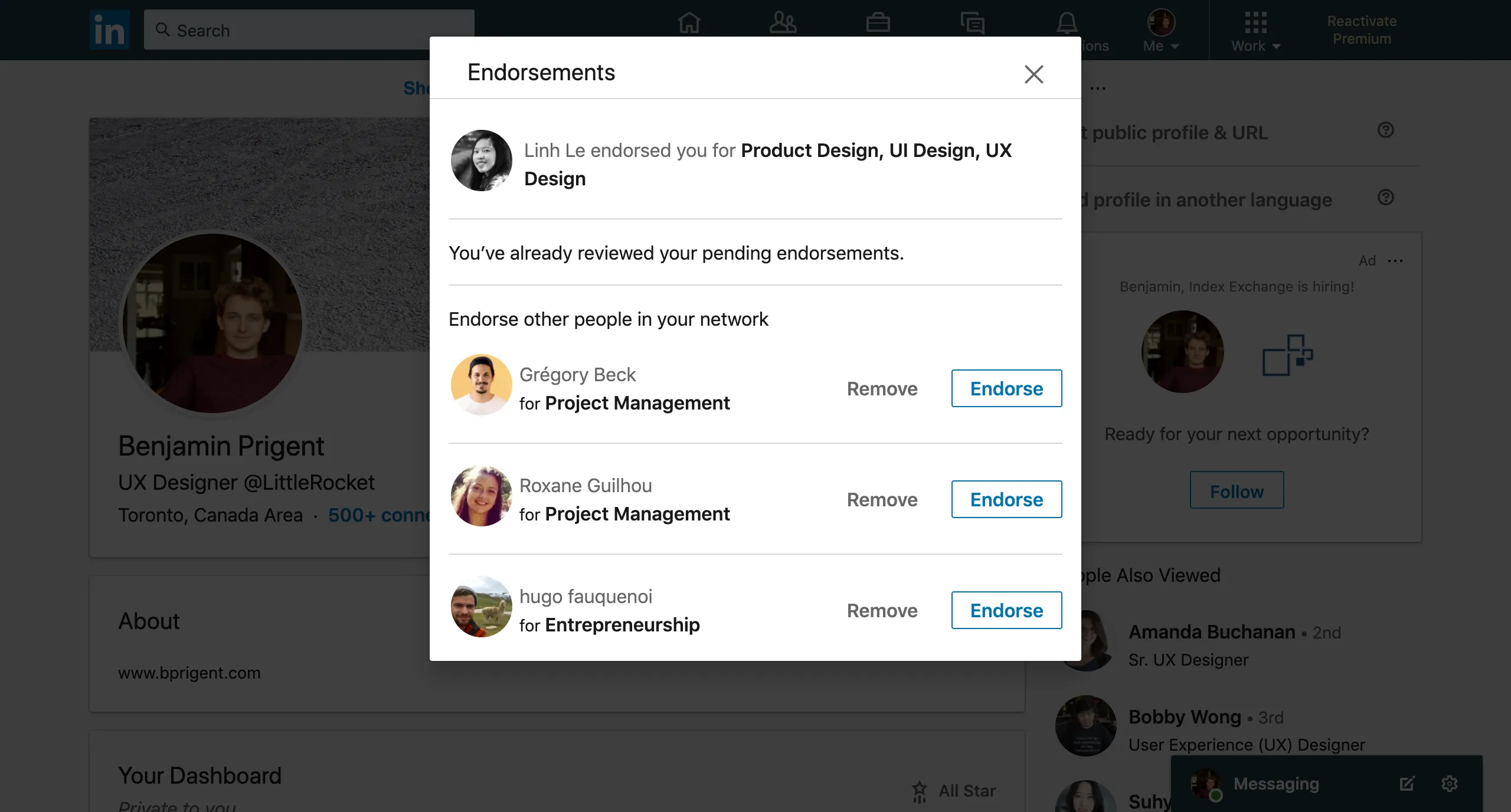Open the Jobs briefcase icon

coord(877,24)
